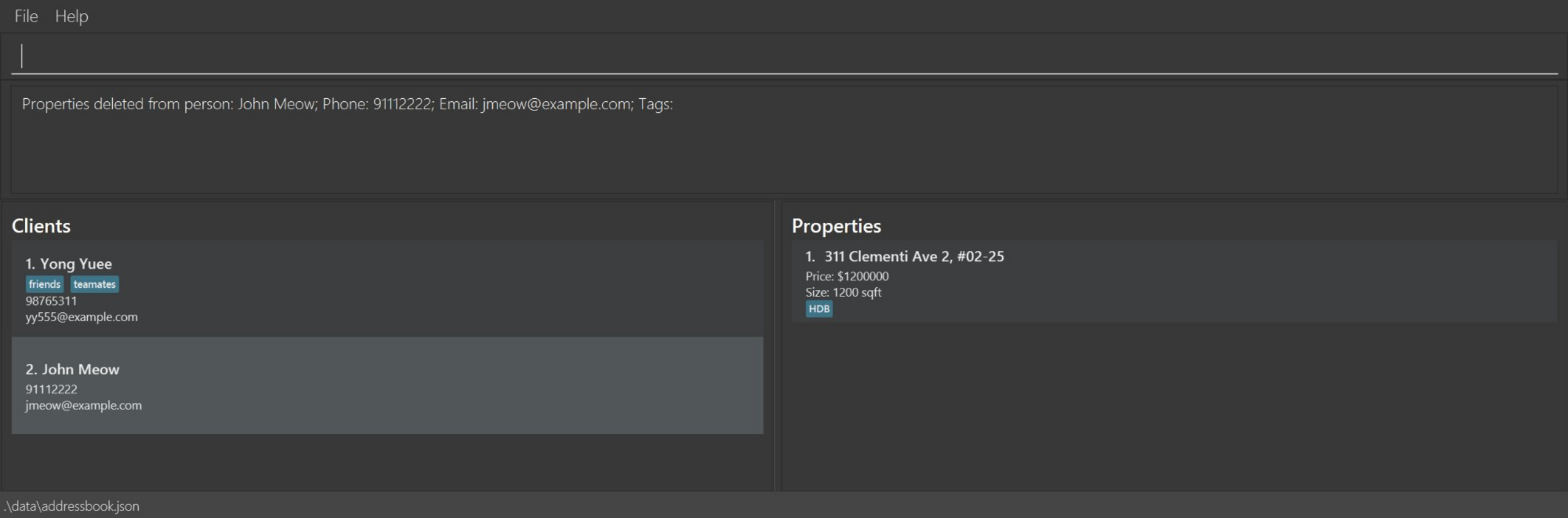Screen dimensions: 1568x518
Task: Click the HDB property tag
Action: click(819, 309)
